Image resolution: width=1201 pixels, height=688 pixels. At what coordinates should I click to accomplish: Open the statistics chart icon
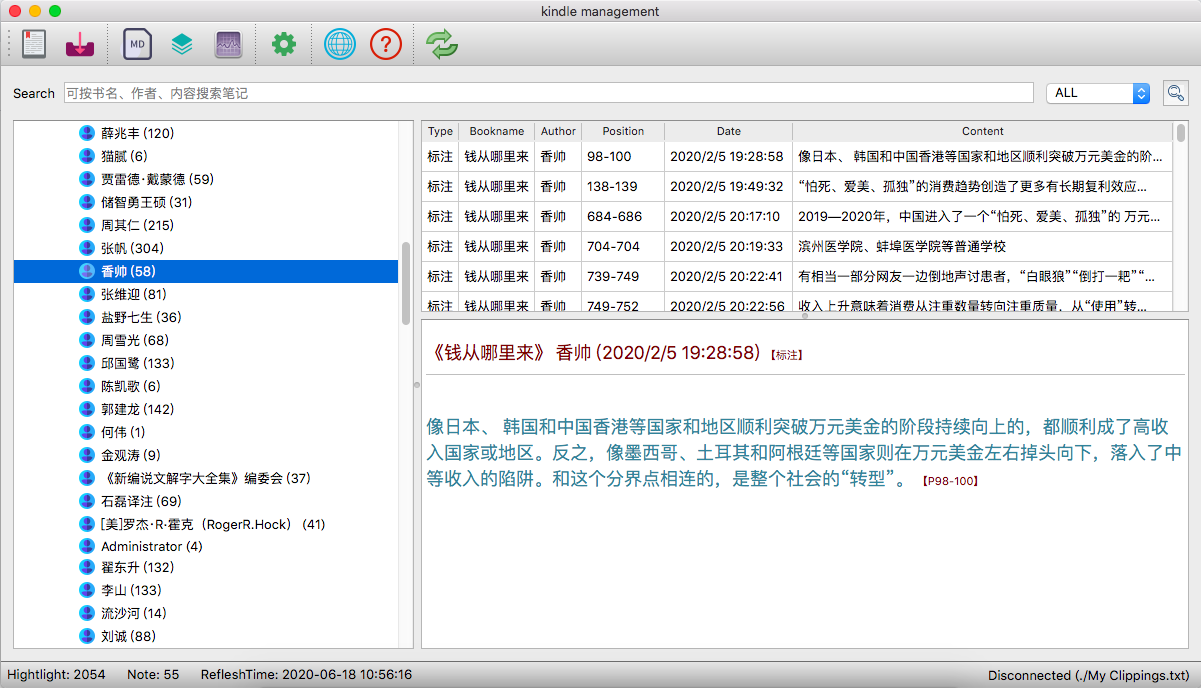pos(228,44)
